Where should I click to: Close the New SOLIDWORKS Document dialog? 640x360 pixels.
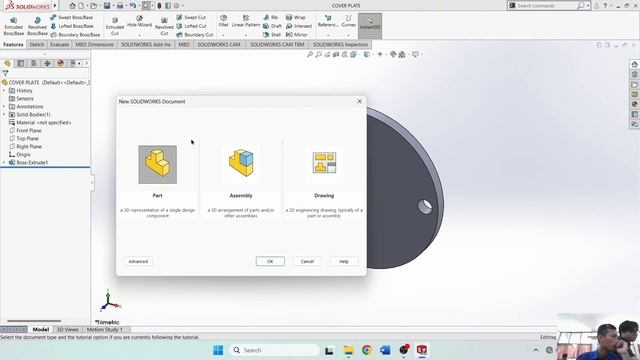[360, 101]
